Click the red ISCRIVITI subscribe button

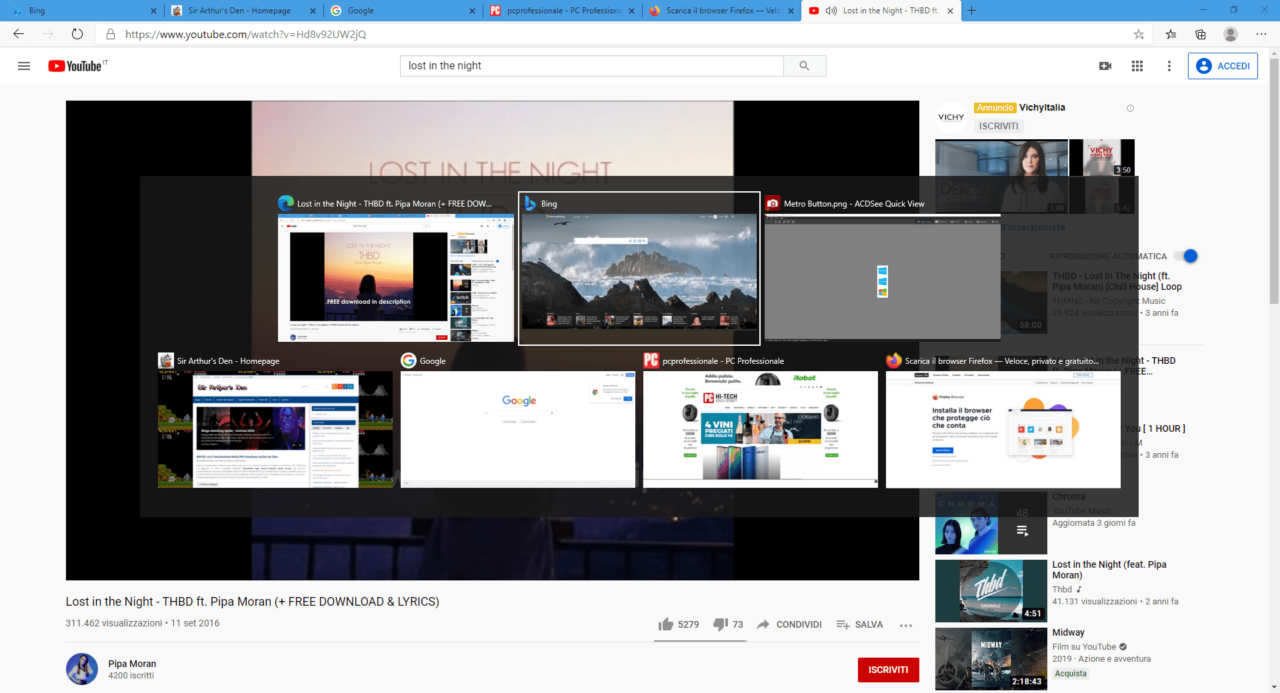point(888,670)
